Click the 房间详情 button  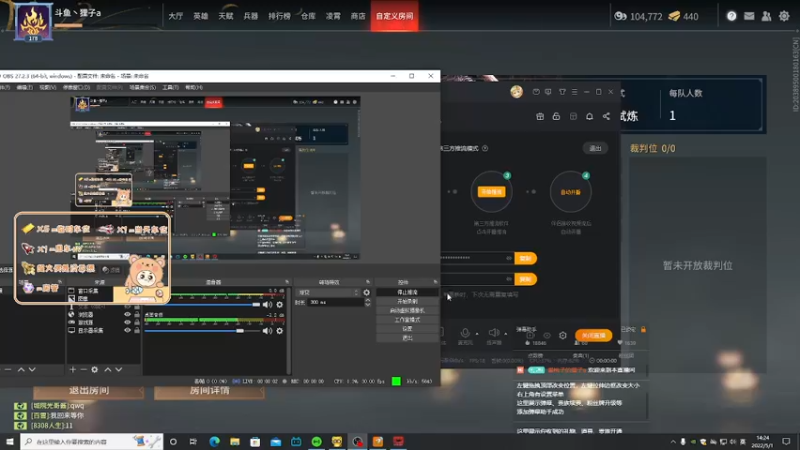coord(209,391)
